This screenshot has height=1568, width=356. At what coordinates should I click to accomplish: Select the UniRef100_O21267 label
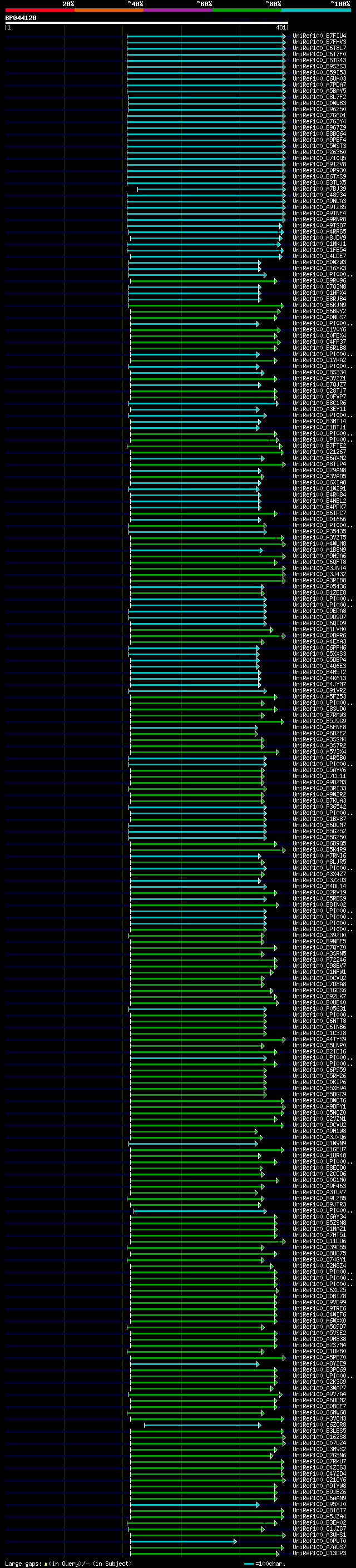[x=319, y=452]
